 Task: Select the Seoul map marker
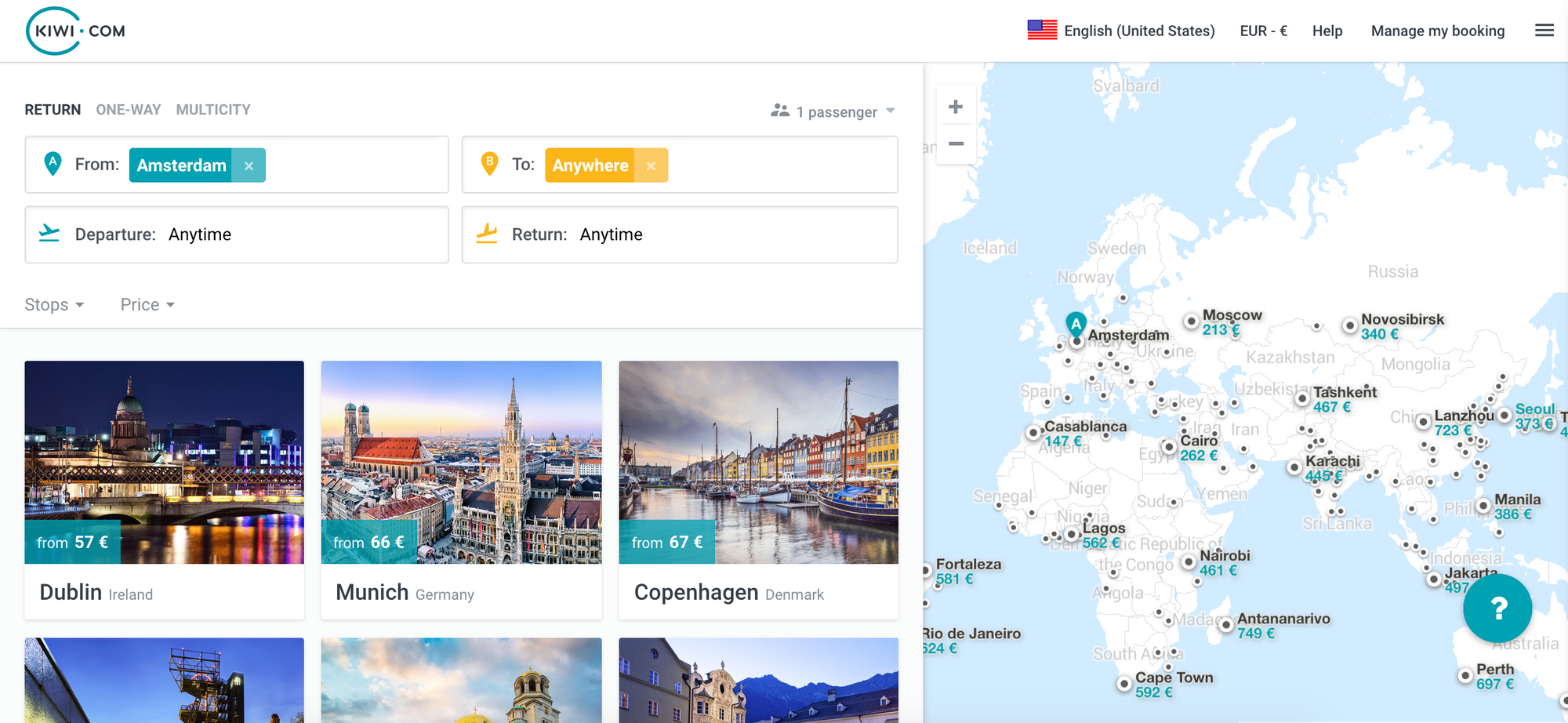[x=1504, y=416]
